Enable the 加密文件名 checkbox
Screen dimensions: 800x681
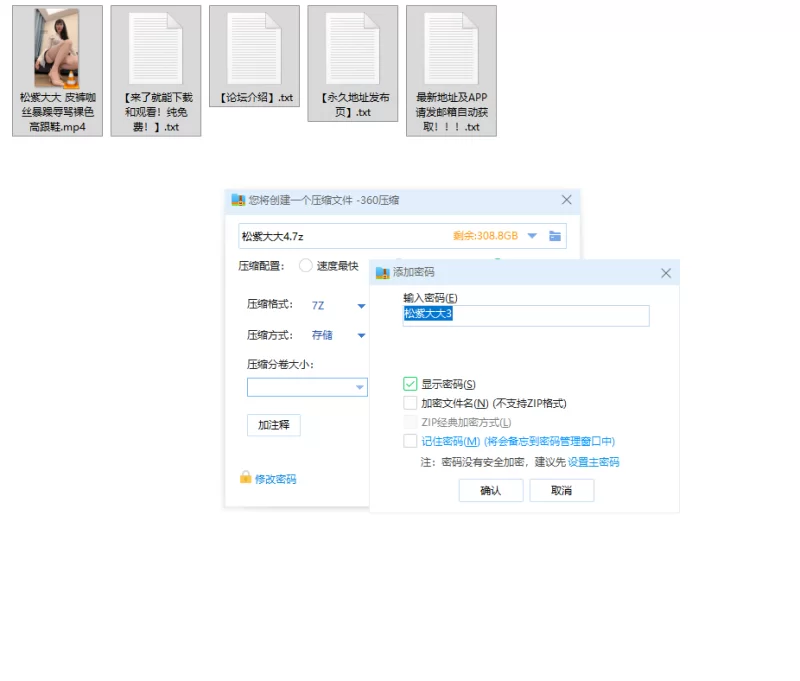click(x=410, y=403)
